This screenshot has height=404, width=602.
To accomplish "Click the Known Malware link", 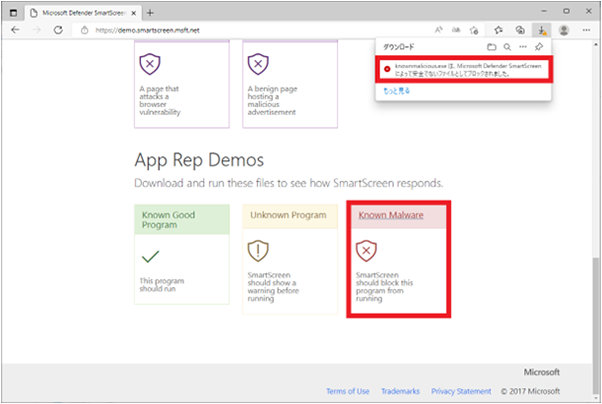I will (391, 215).
